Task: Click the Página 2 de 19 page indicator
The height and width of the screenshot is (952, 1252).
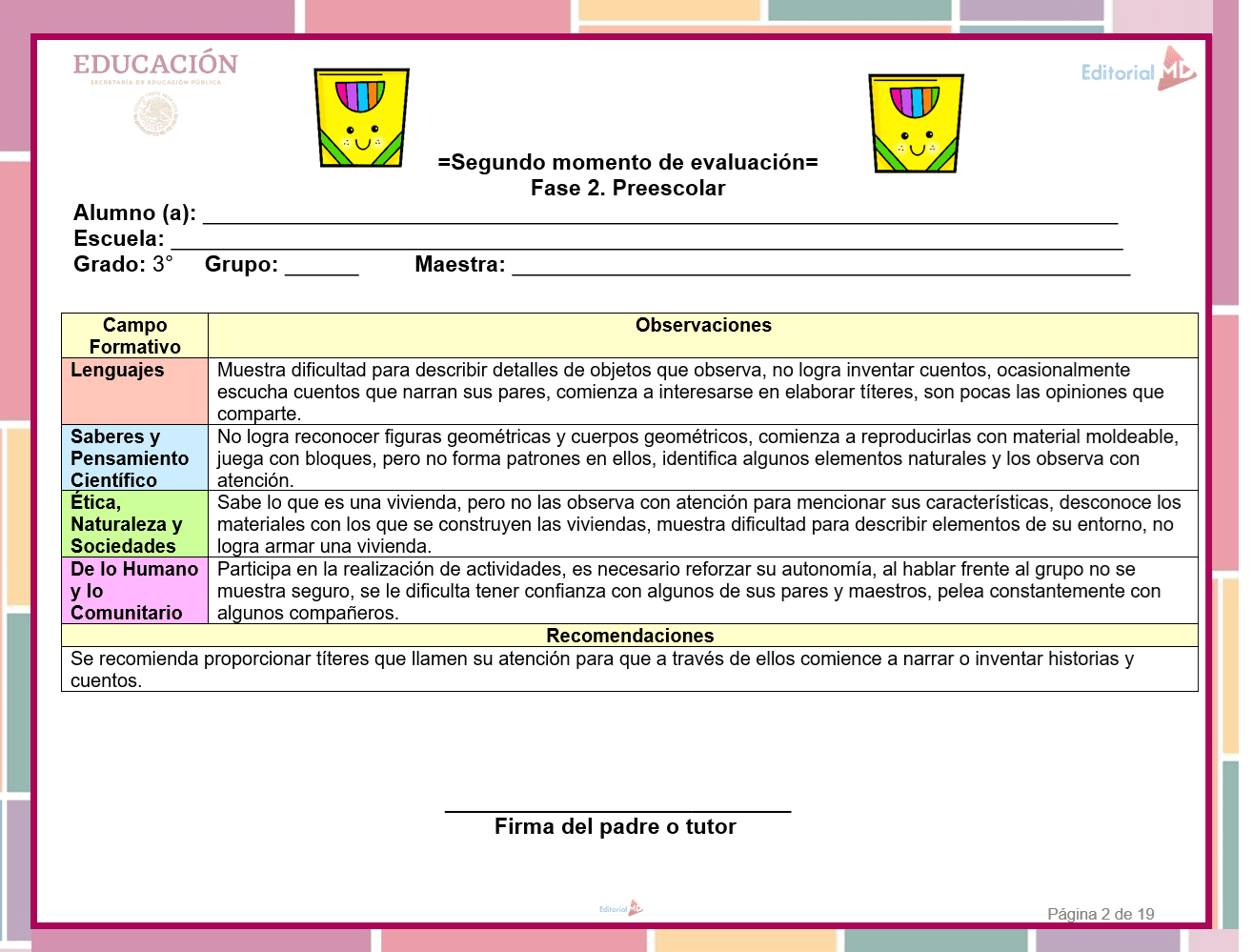Action: click(1101, 914)
